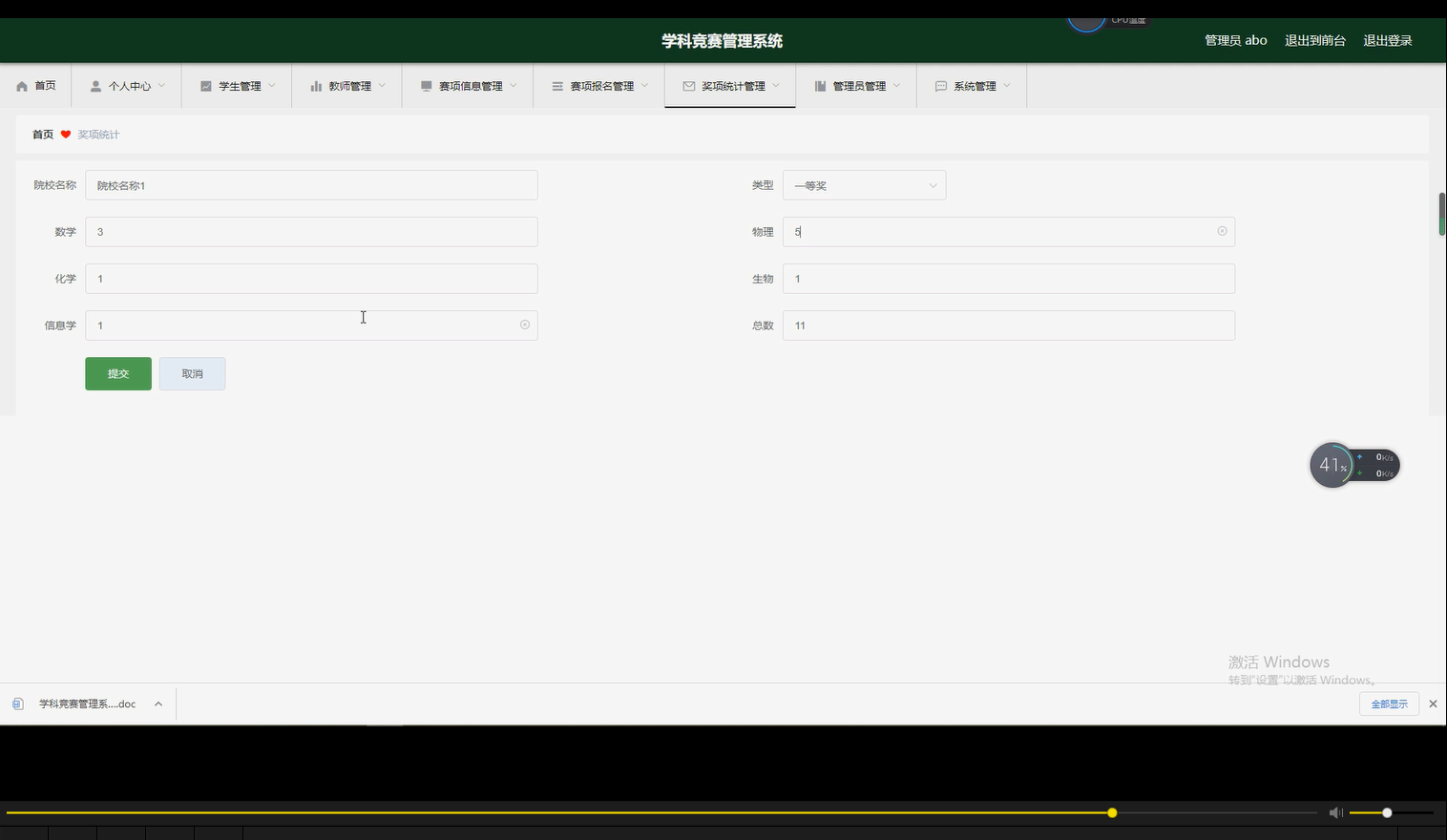Click the green 提交 submit button
This screenshot has height=840, width=1447.
117,373
